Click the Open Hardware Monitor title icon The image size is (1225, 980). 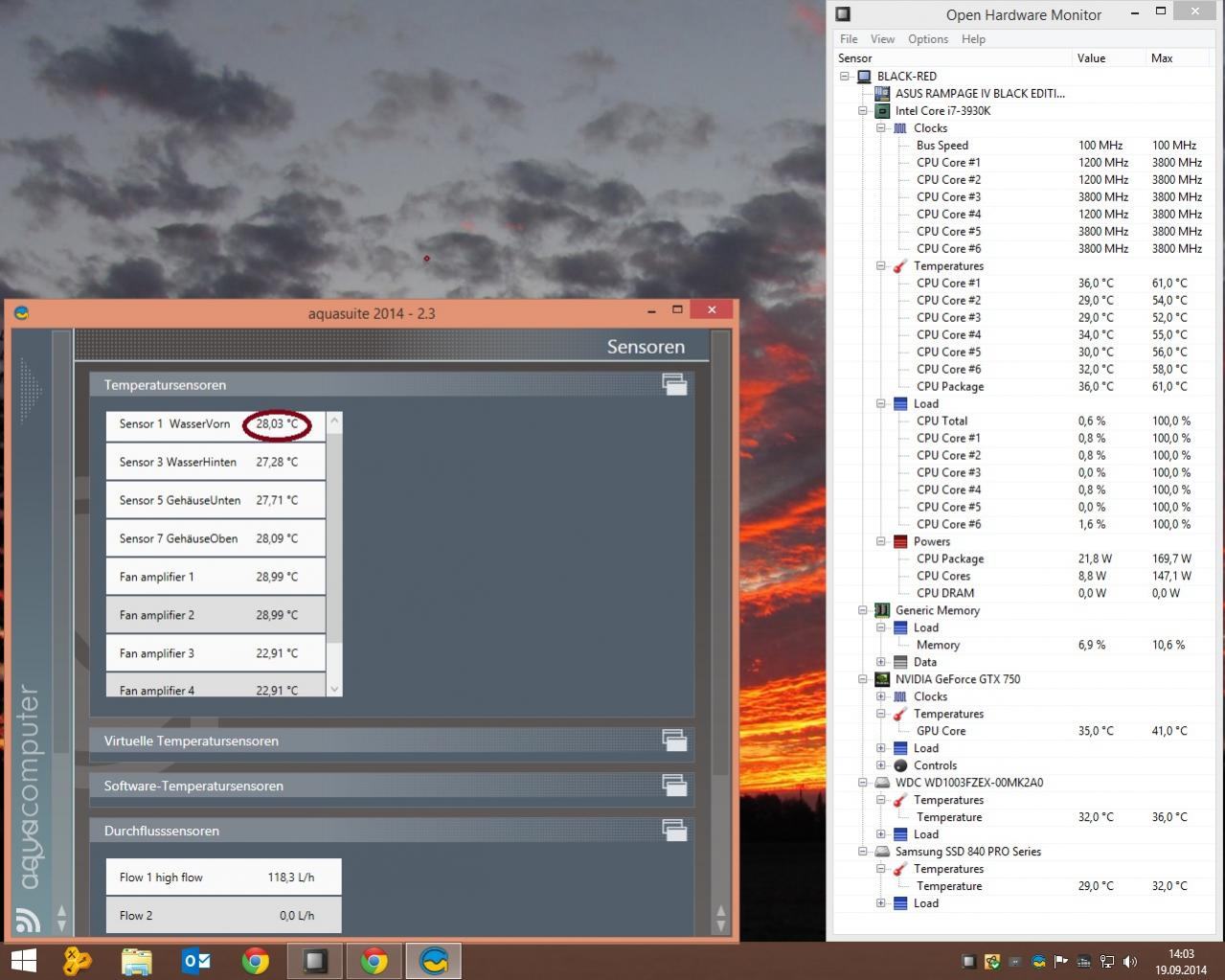(843, 14)
